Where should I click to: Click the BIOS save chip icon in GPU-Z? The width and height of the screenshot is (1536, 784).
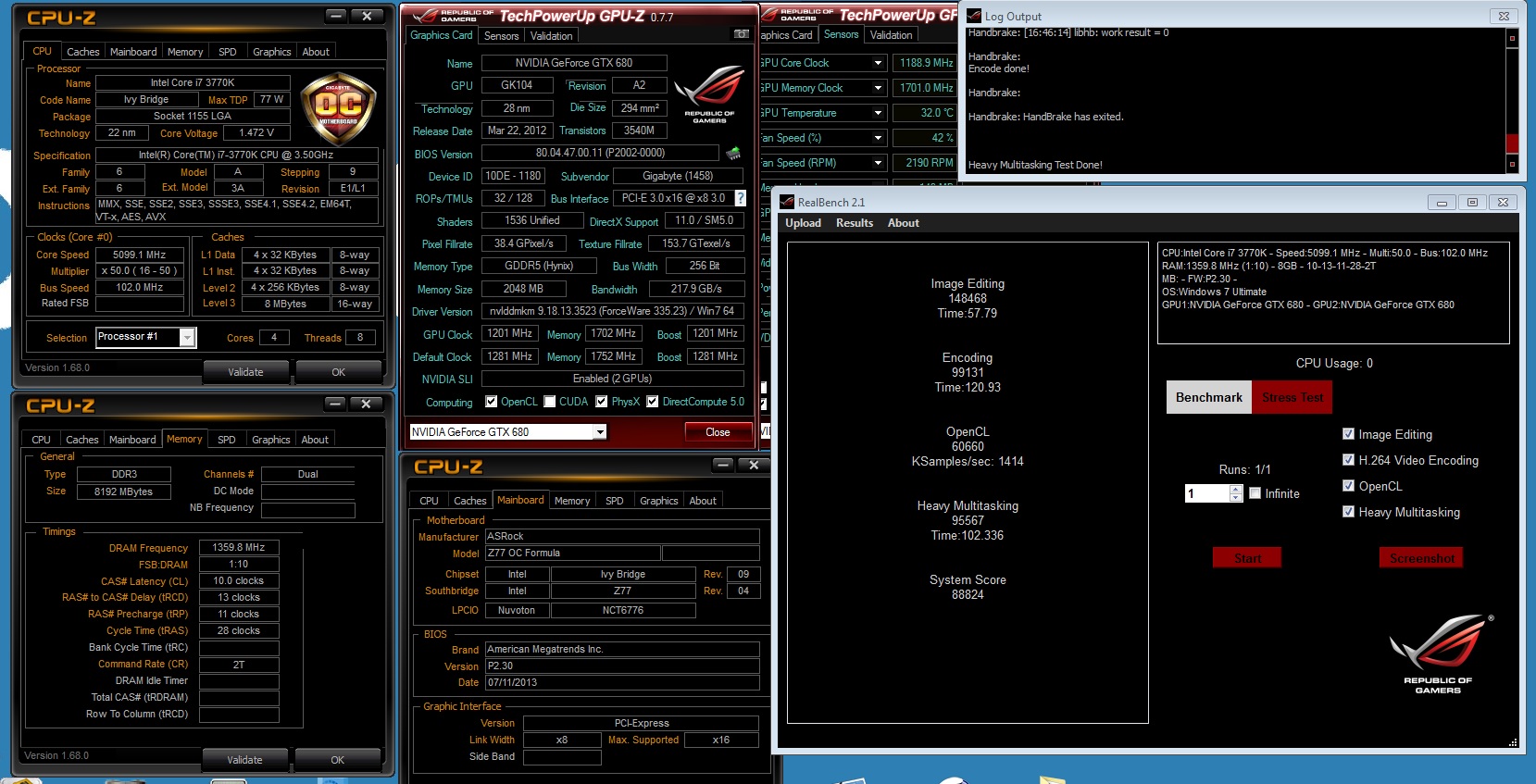click(x=733, y=153)
